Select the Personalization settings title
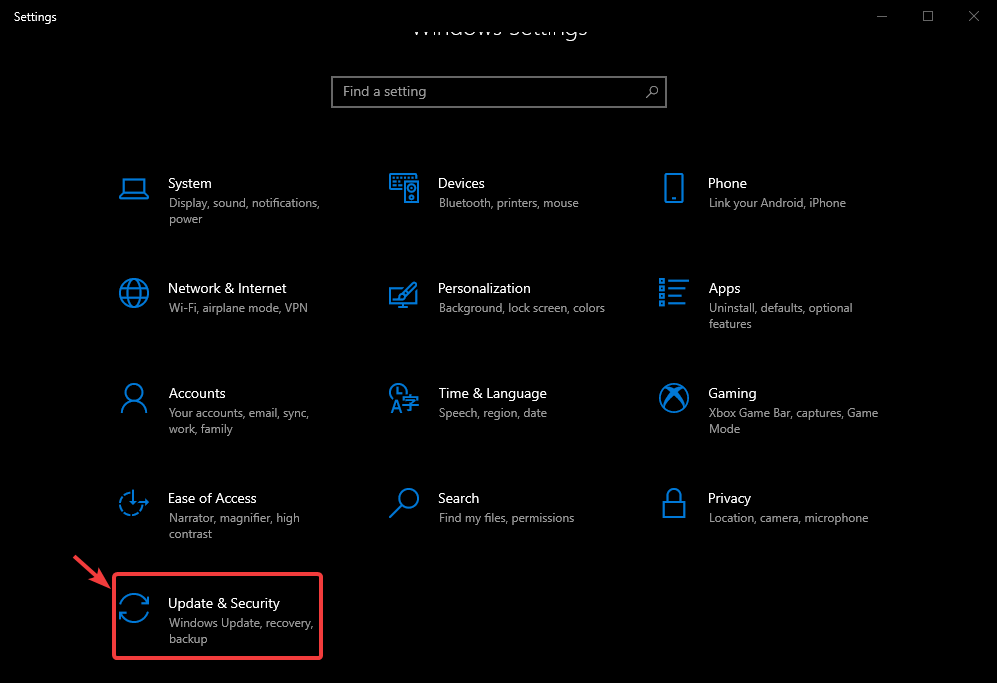 (x=484, y=288)
